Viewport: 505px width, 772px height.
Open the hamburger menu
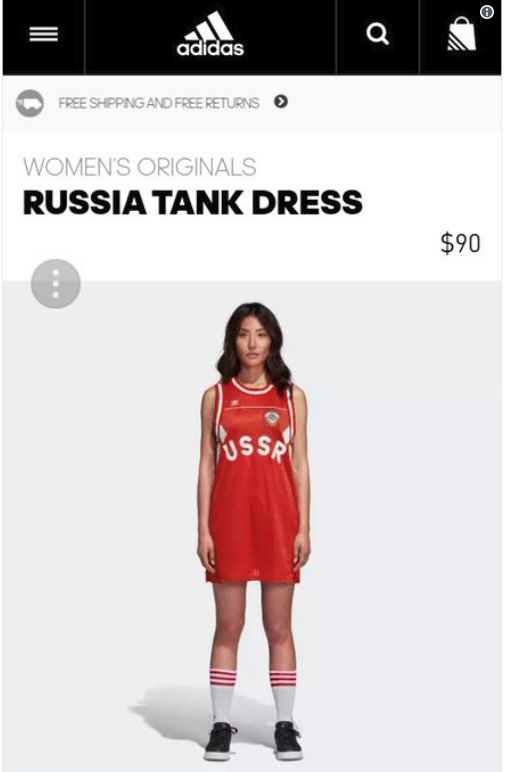(43, 34)
